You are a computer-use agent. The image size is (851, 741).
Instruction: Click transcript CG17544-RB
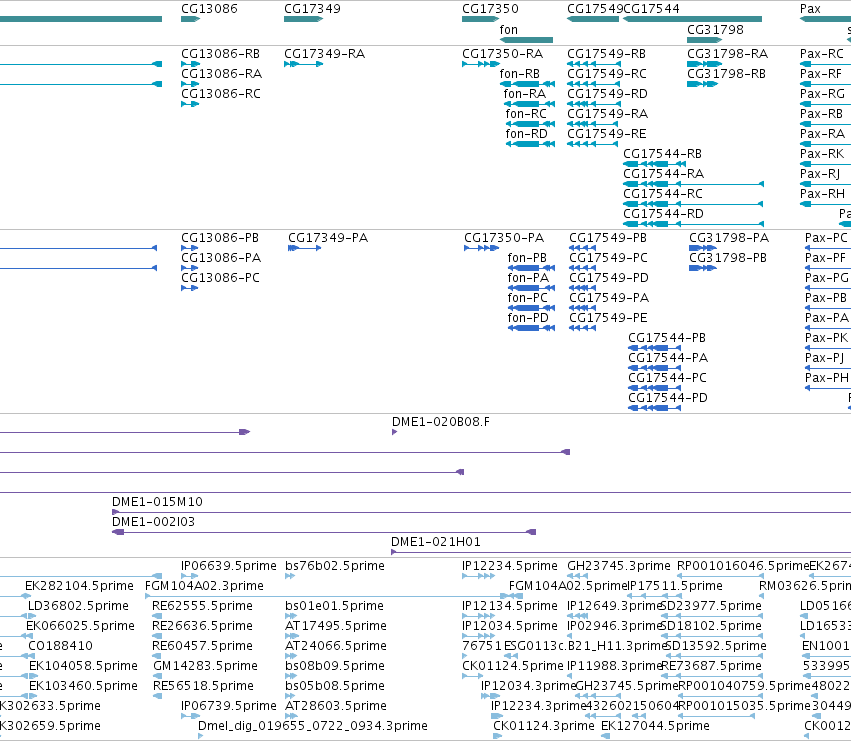[663, 154]
